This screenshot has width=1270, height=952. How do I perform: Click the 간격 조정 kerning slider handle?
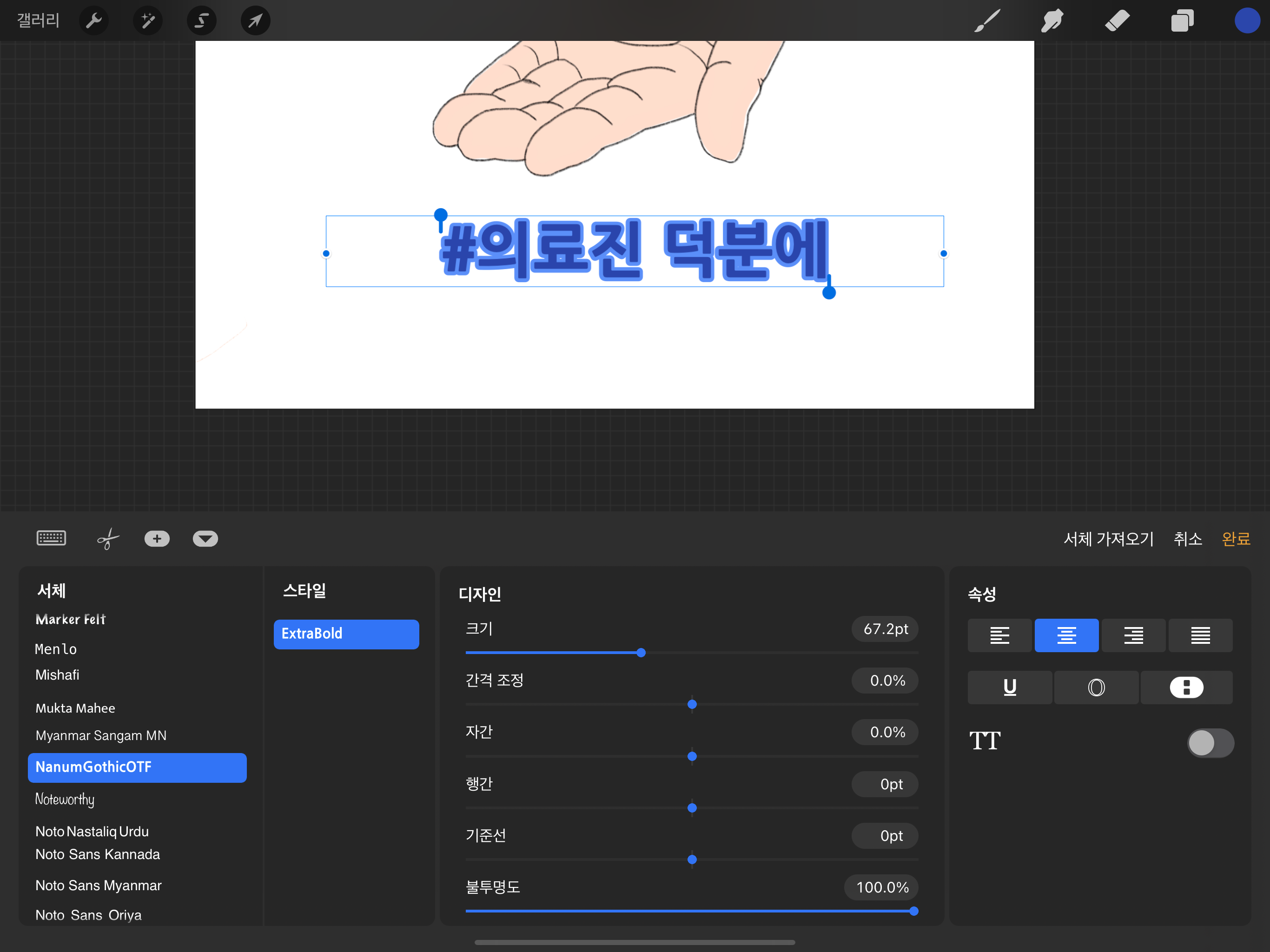tap(693, 704)
